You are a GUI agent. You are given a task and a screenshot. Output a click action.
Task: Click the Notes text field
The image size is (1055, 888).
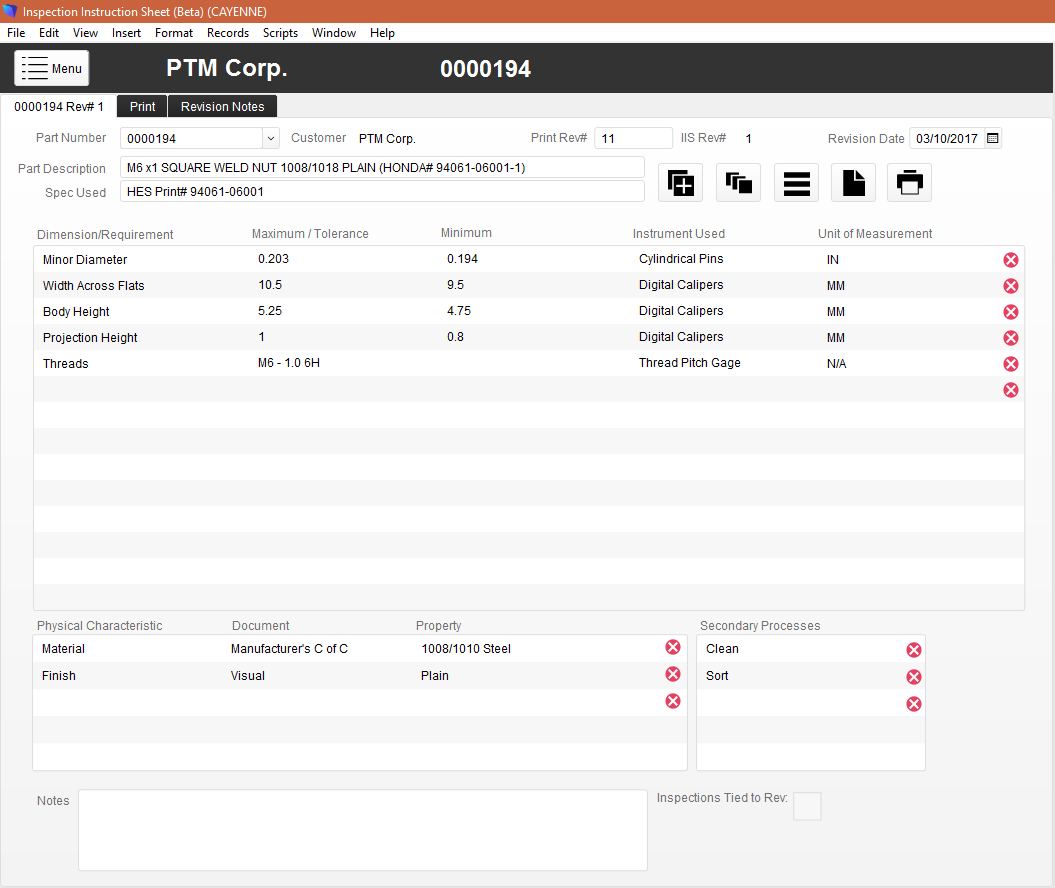pos(363,830)
